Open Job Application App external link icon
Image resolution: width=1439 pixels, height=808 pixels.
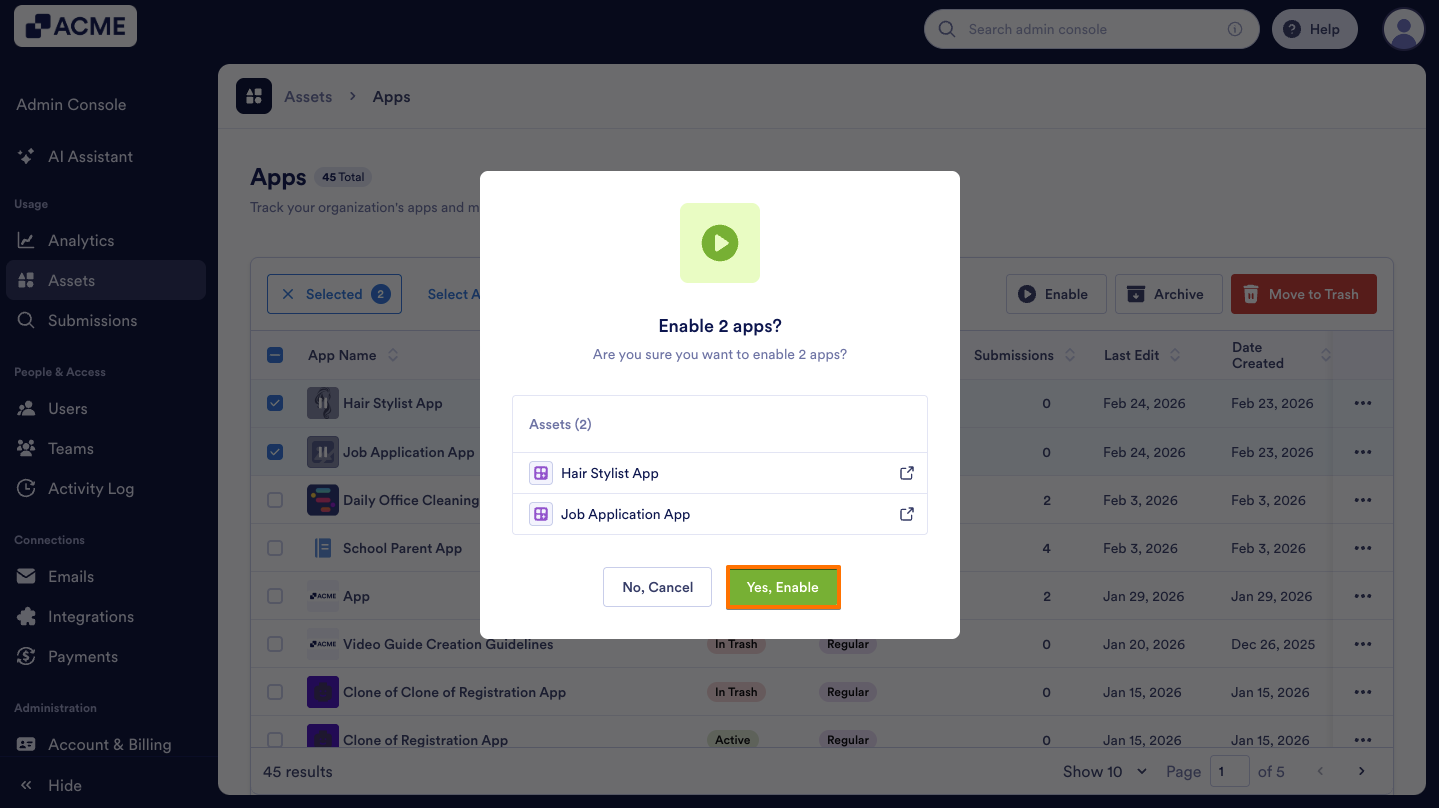click(x=907, y=514)
